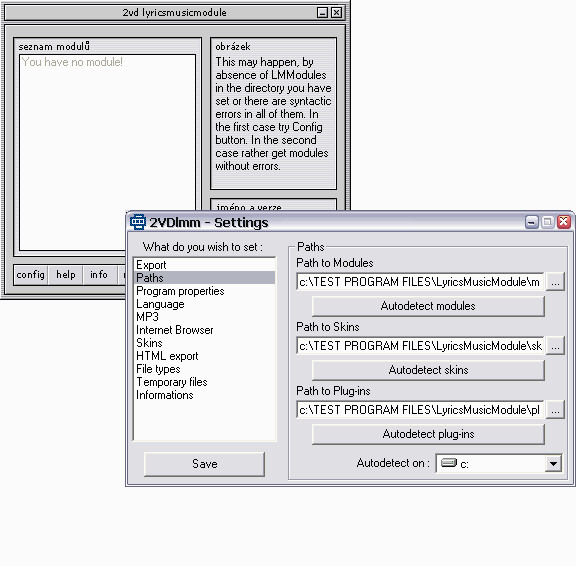
Task: Browse for the Path to Modules folder
Action: pyautogui.click(x=555, y=282)
